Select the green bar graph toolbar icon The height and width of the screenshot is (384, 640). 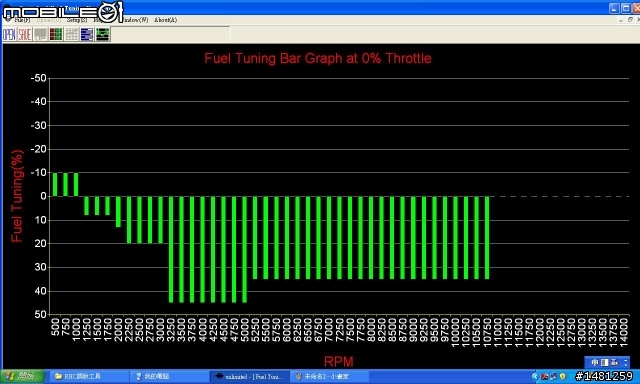click(x=102, y=35)
